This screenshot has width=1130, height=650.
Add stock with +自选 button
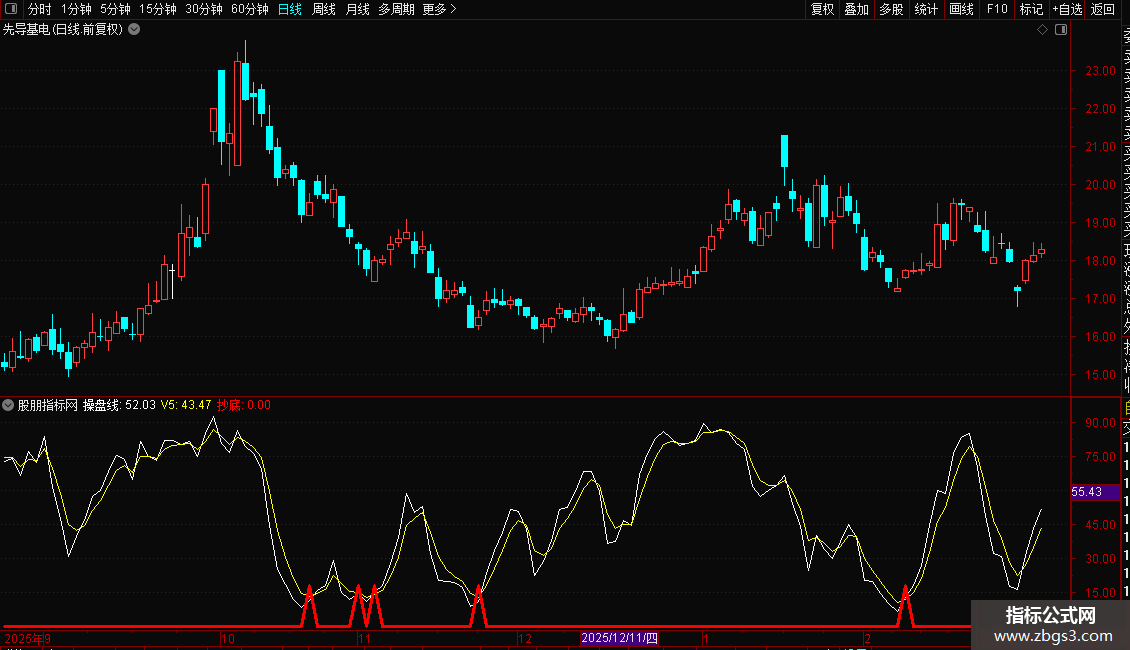tap(1067, 9)
